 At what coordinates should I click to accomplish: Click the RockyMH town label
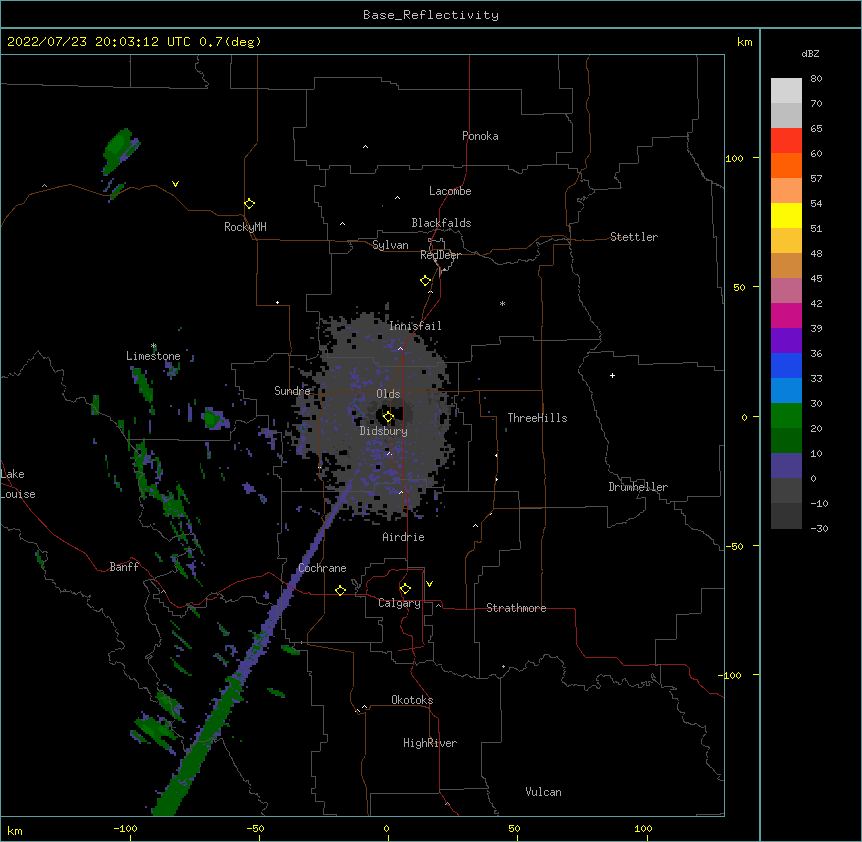[245, 227]
